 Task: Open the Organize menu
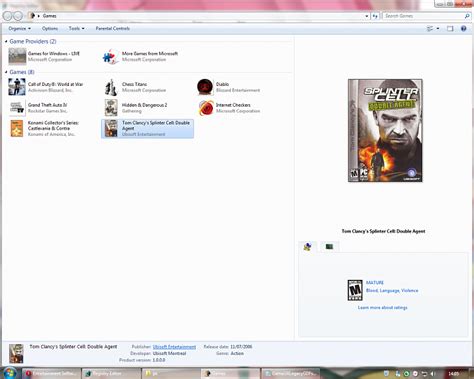pos(20,29)
